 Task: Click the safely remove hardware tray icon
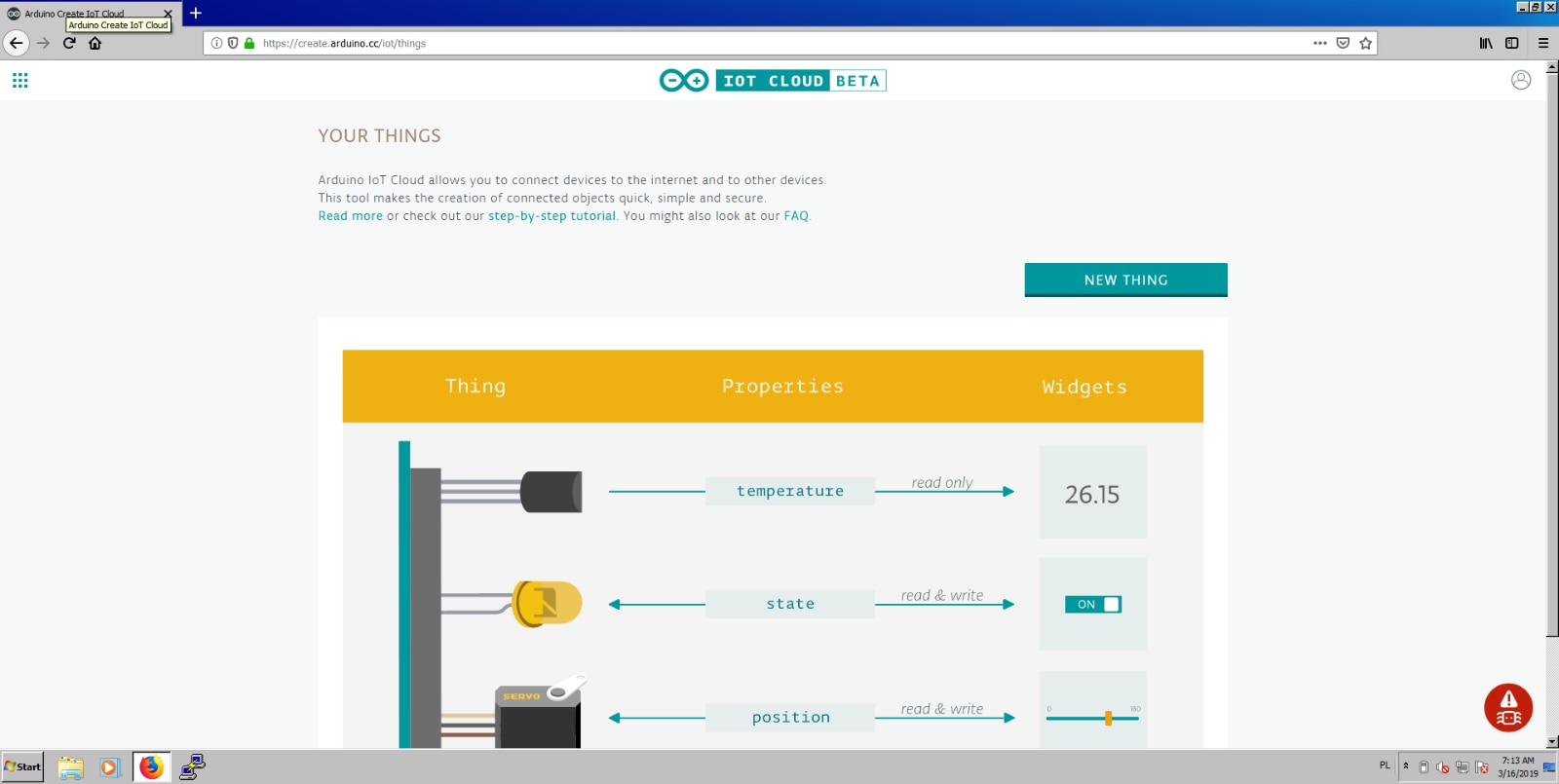1424,767
